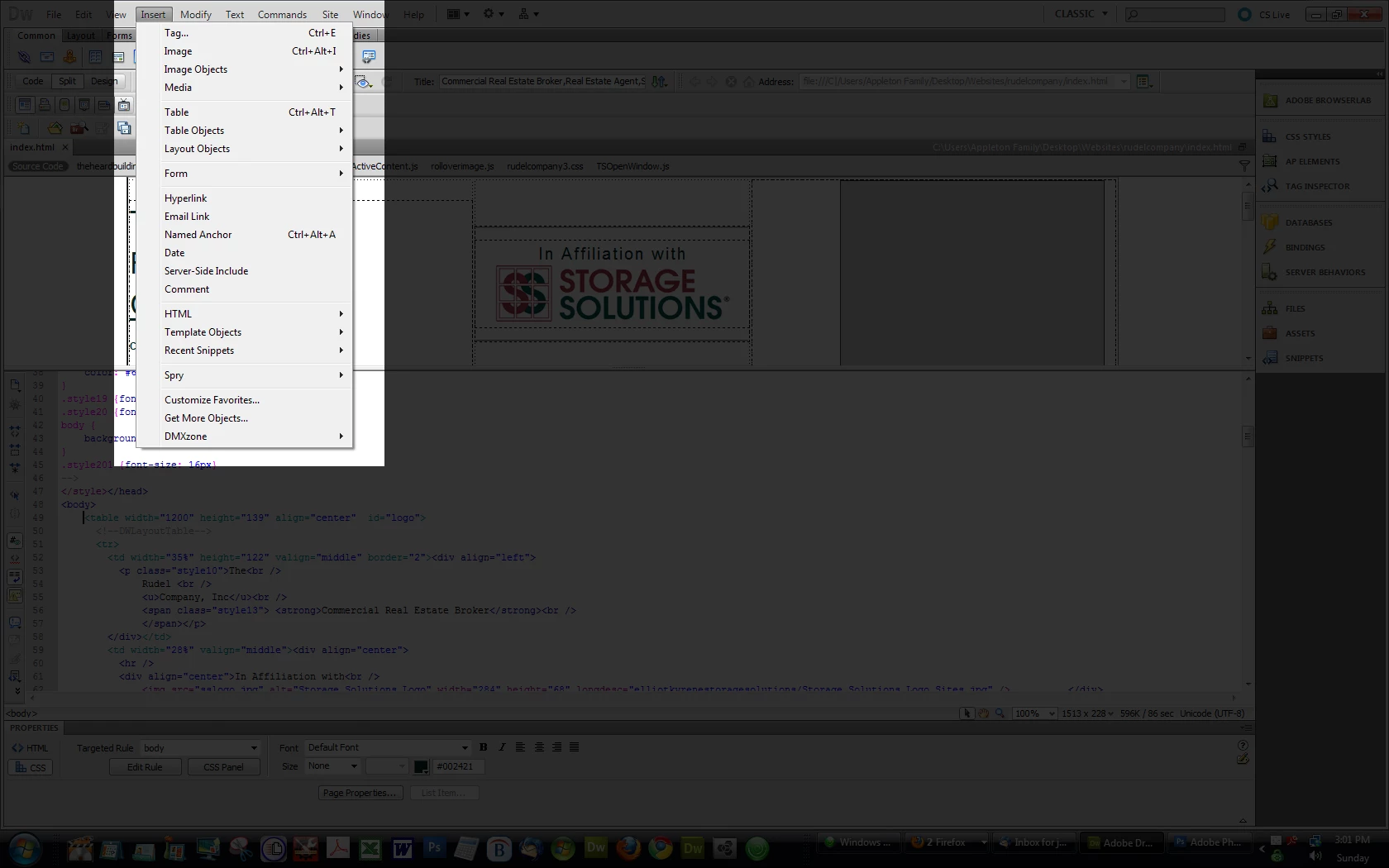
Task: Expand the Recent Snippets submenu
Action: (255, 351)
